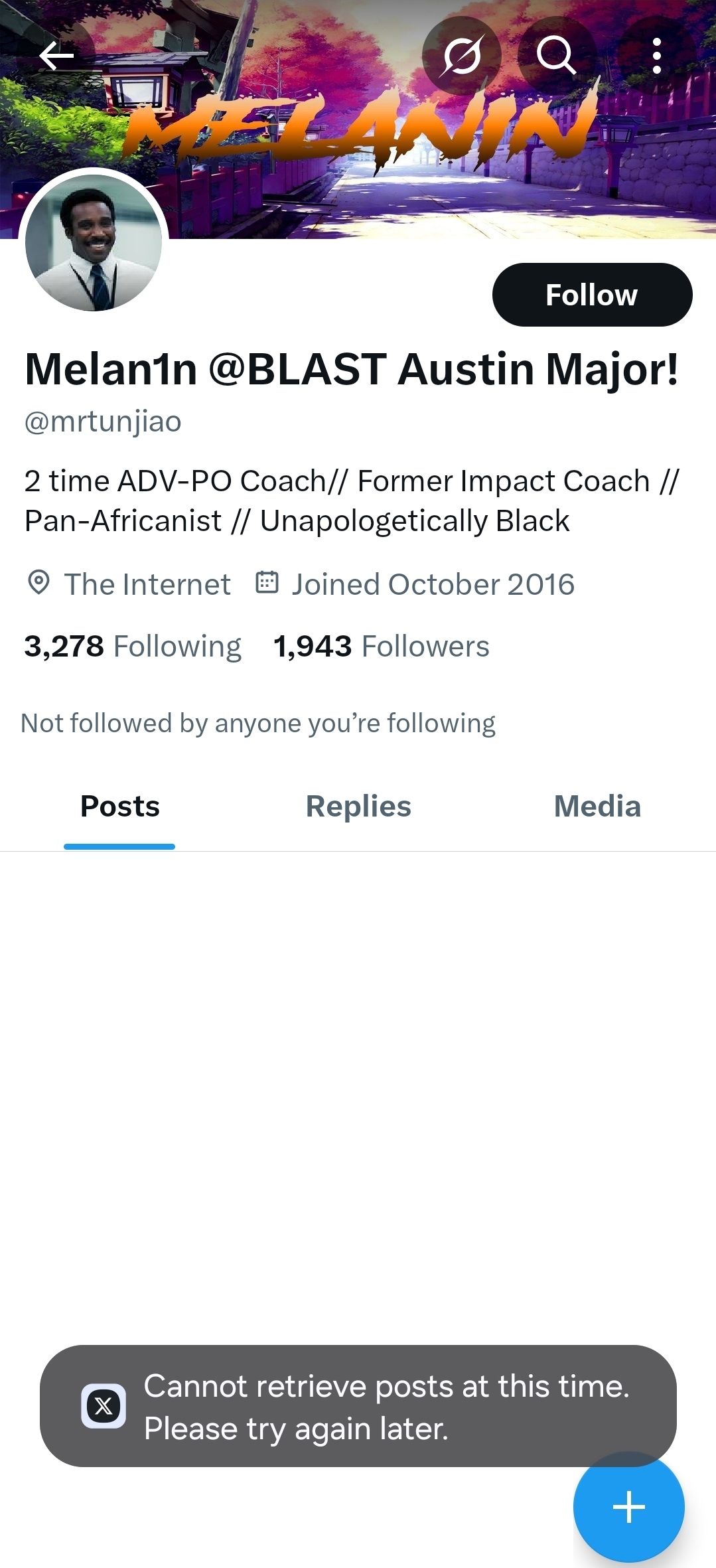Tap the calendar joined-date icon
The height and width of the screenshot is (1568, 716).
(x=267, y=582)
